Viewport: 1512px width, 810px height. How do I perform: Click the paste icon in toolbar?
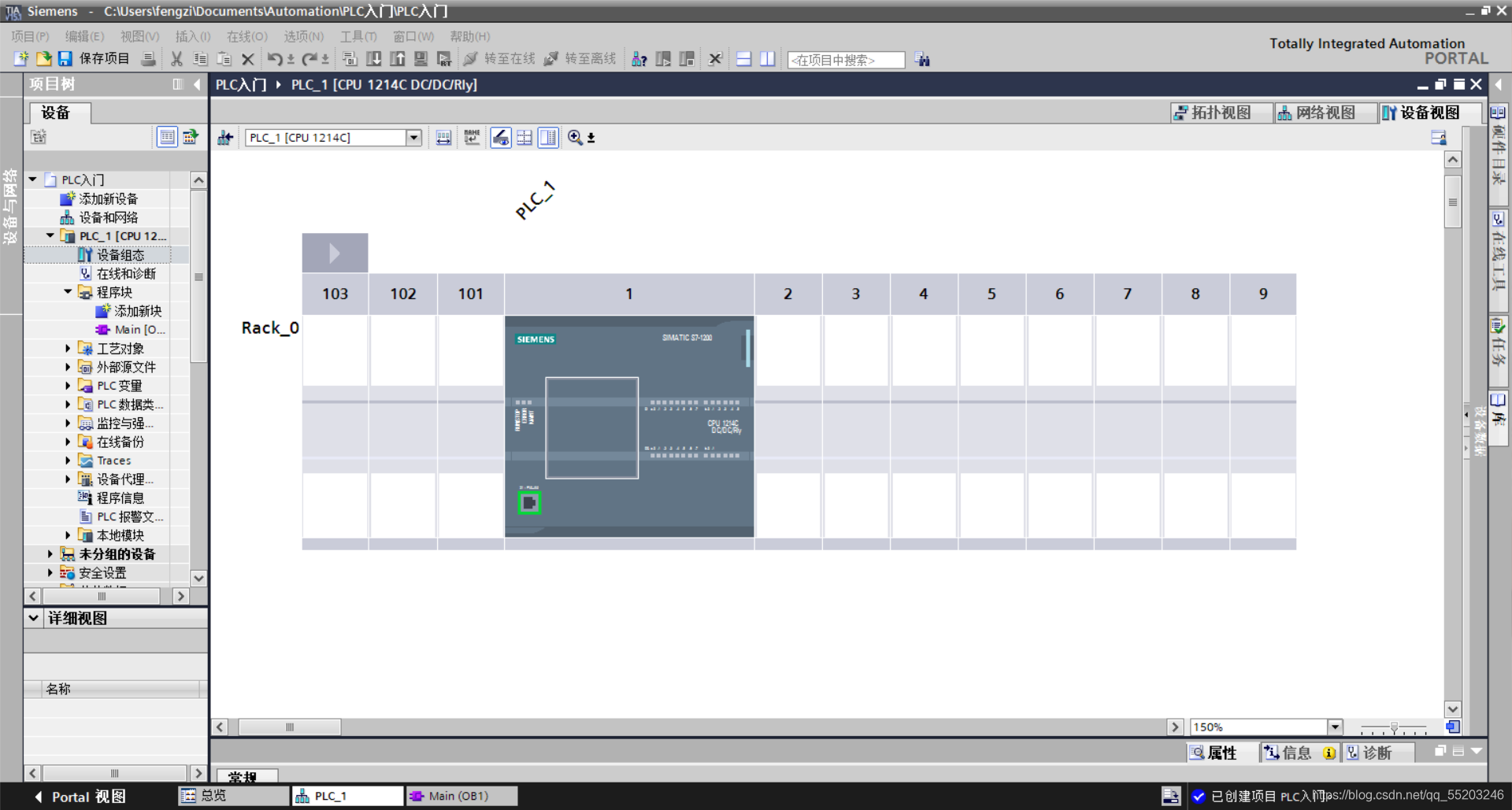[x=224, y=59]
